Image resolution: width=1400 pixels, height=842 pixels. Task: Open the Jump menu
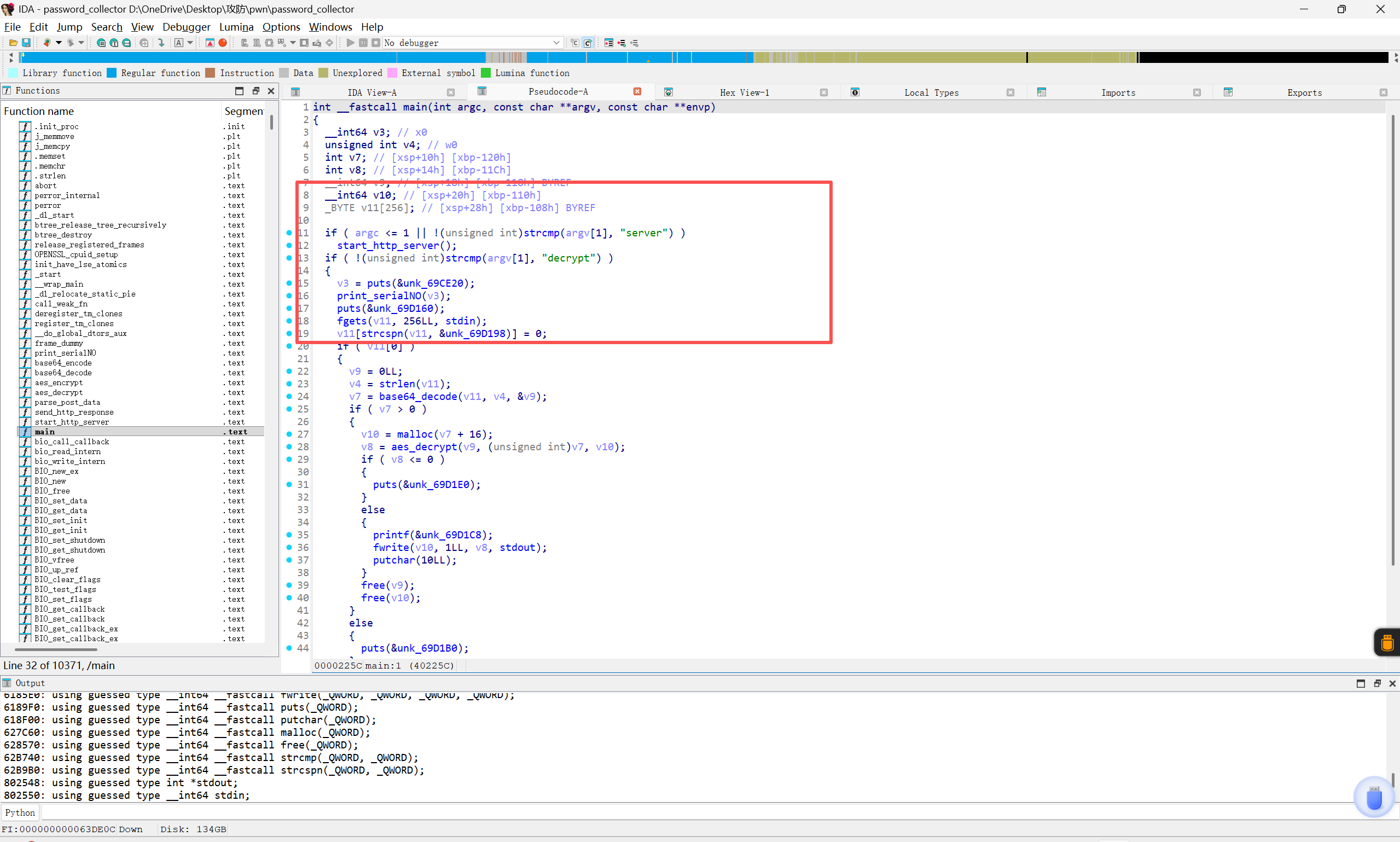click(x=70, y=27)
